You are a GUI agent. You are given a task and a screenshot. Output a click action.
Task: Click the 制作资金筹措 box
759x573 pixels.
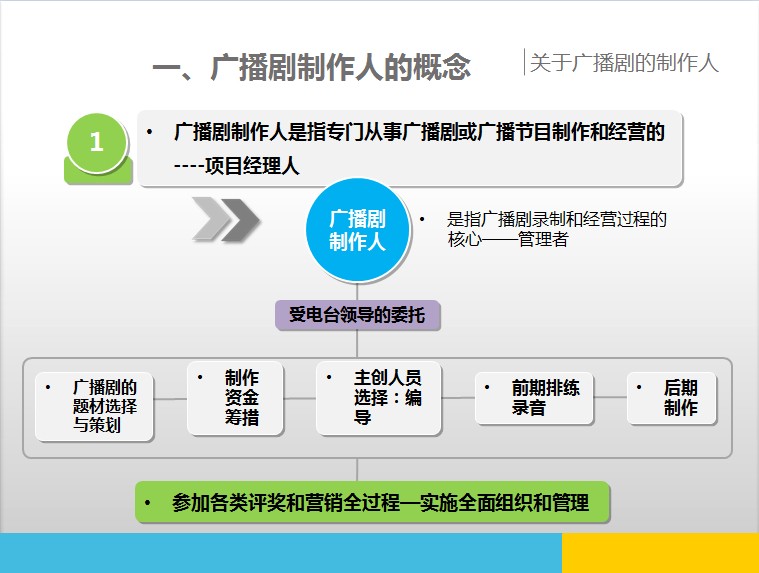pyautogui.click(x=236, y=397)
